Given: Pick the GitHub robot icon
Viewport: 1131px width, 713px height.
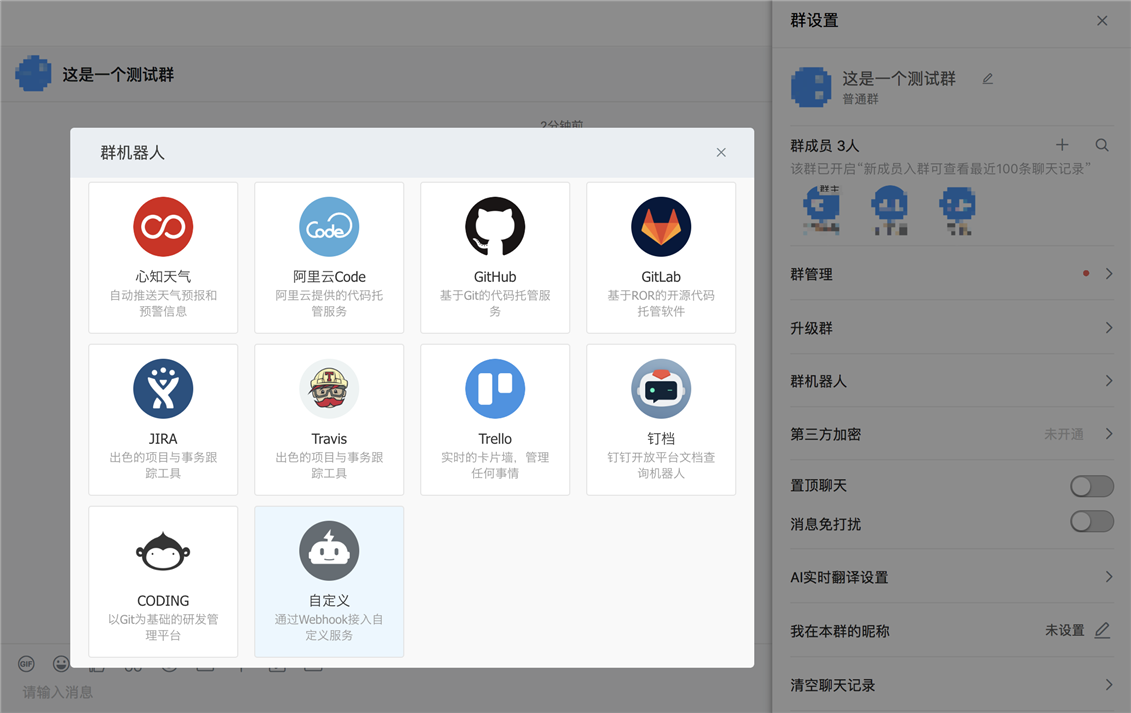Looking at the screenshot, I should (495, 227).
